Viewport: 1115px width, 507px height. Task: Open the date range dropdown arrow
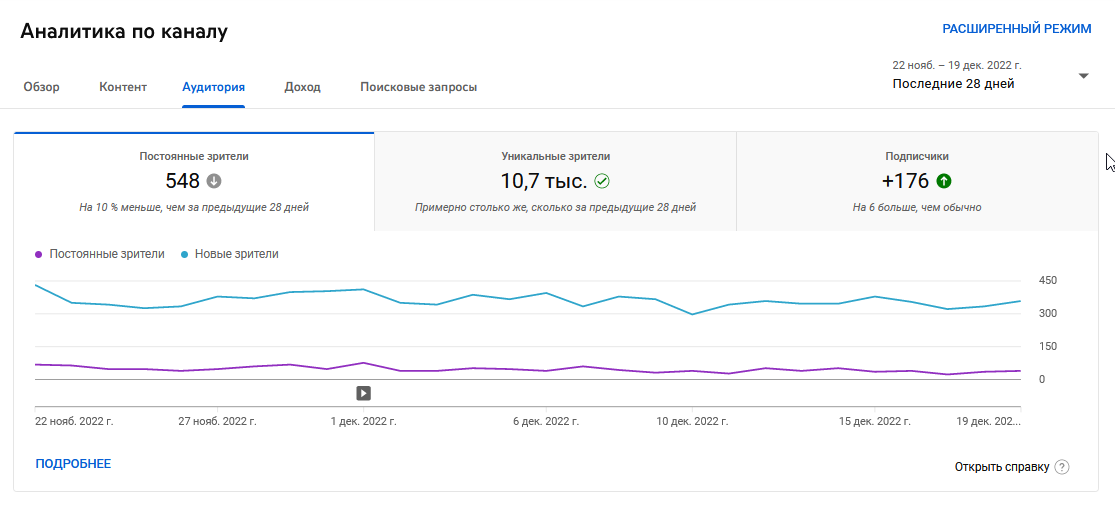1084,76
